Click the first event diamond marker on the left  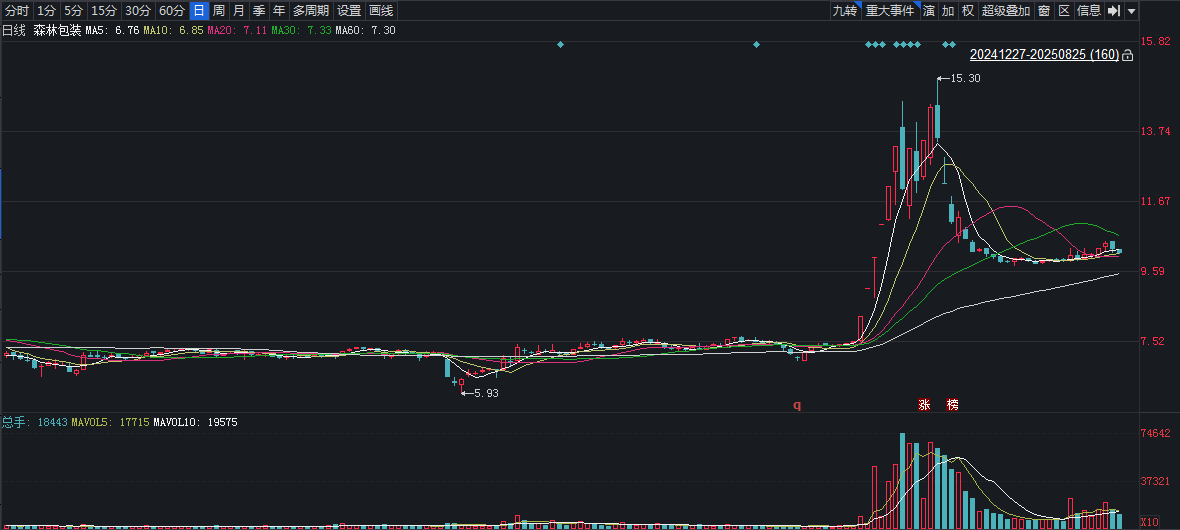[x=560, y=44]
